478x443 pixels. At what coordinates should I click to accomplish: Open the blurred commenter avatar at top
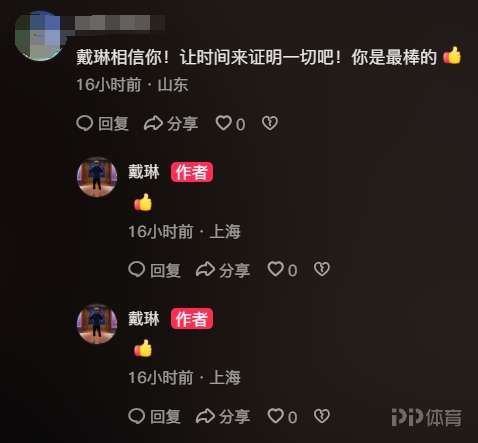tap(39, 36)
